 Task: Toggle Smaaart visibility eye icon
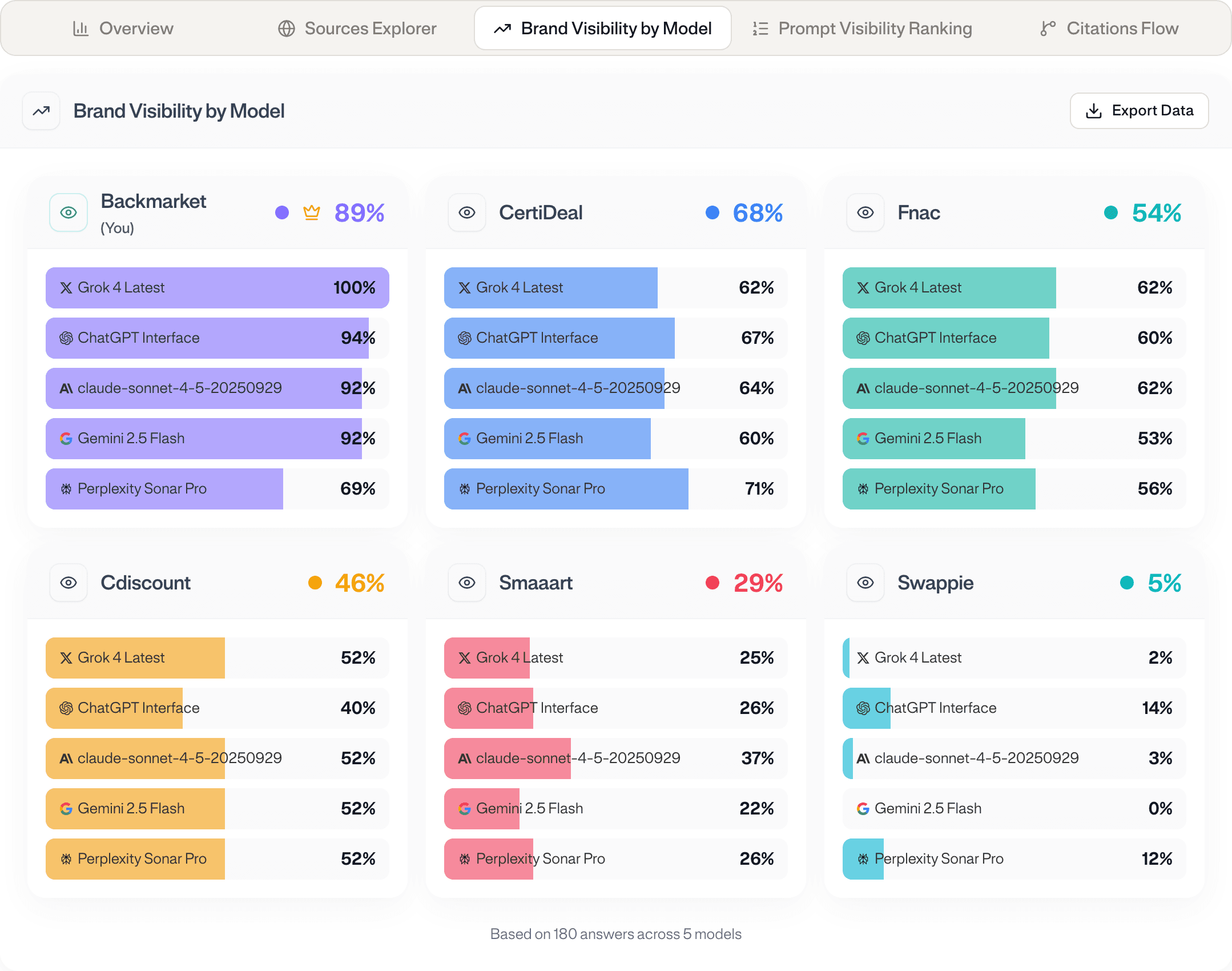point(467,583)
